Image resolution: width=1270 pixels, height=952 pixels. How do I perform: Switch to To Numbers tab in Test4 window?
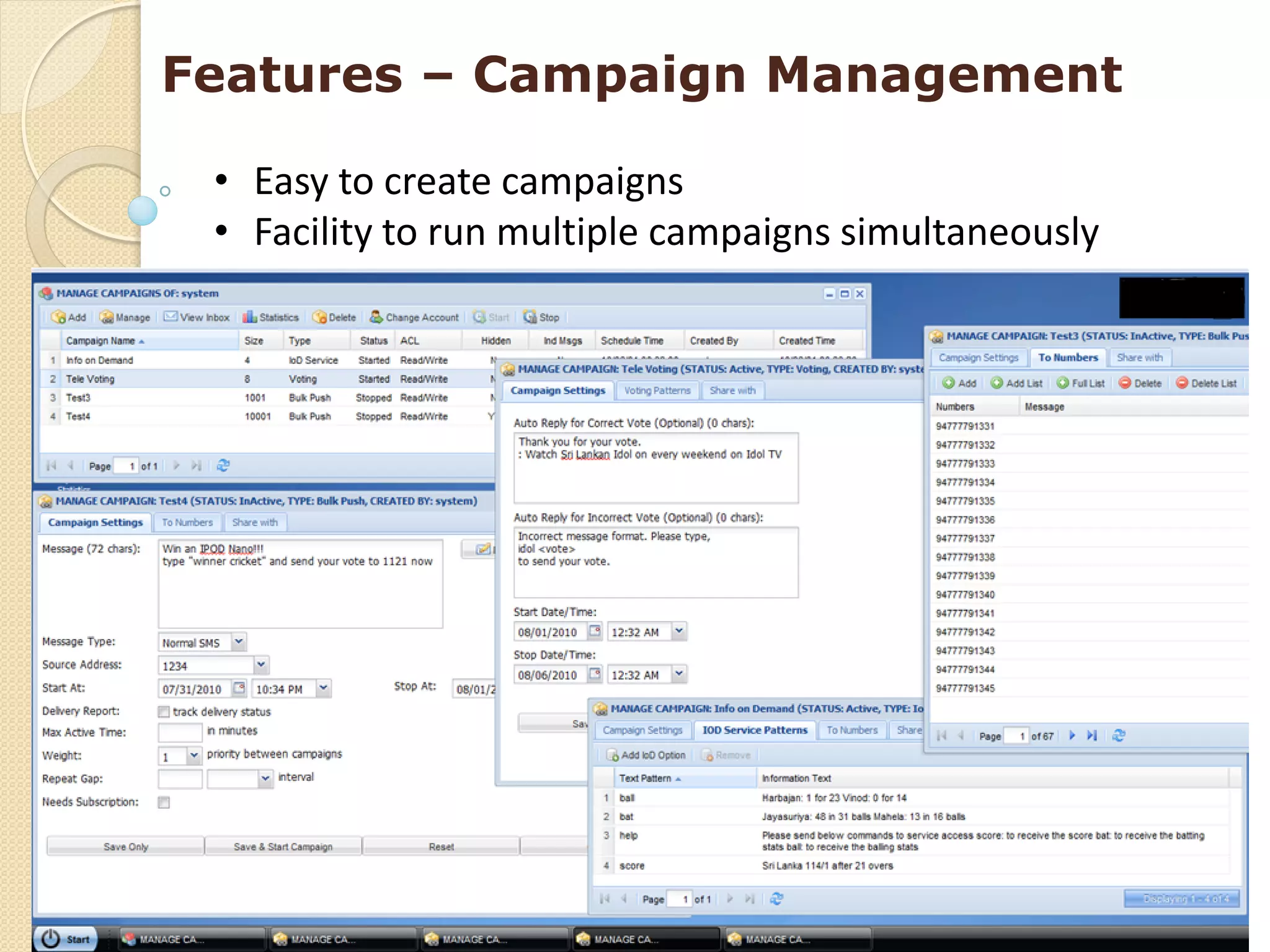[187, 522]
